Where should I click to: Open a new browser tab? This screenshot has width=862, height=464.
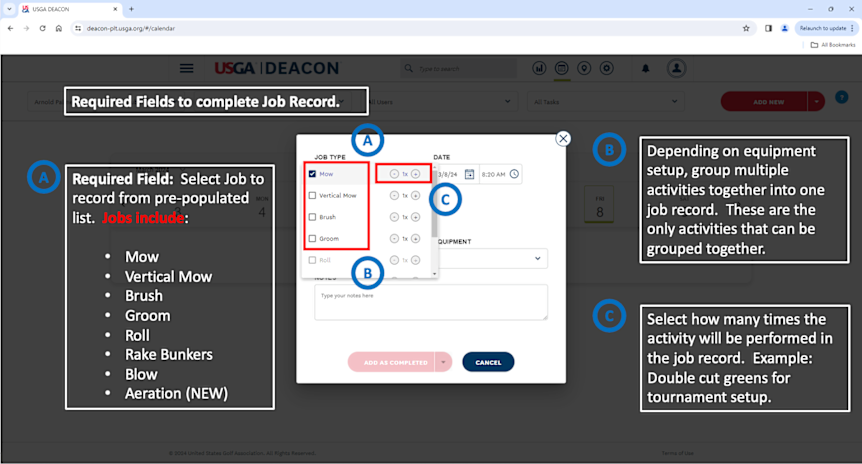coord(131,9)
